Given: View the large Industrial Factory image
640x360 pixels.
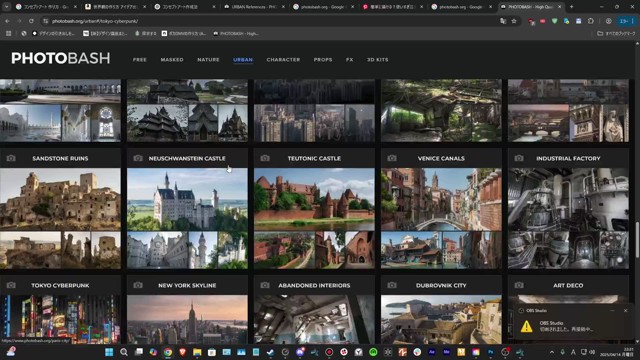Looking at the screenshot, I should (x=568, y=199).
